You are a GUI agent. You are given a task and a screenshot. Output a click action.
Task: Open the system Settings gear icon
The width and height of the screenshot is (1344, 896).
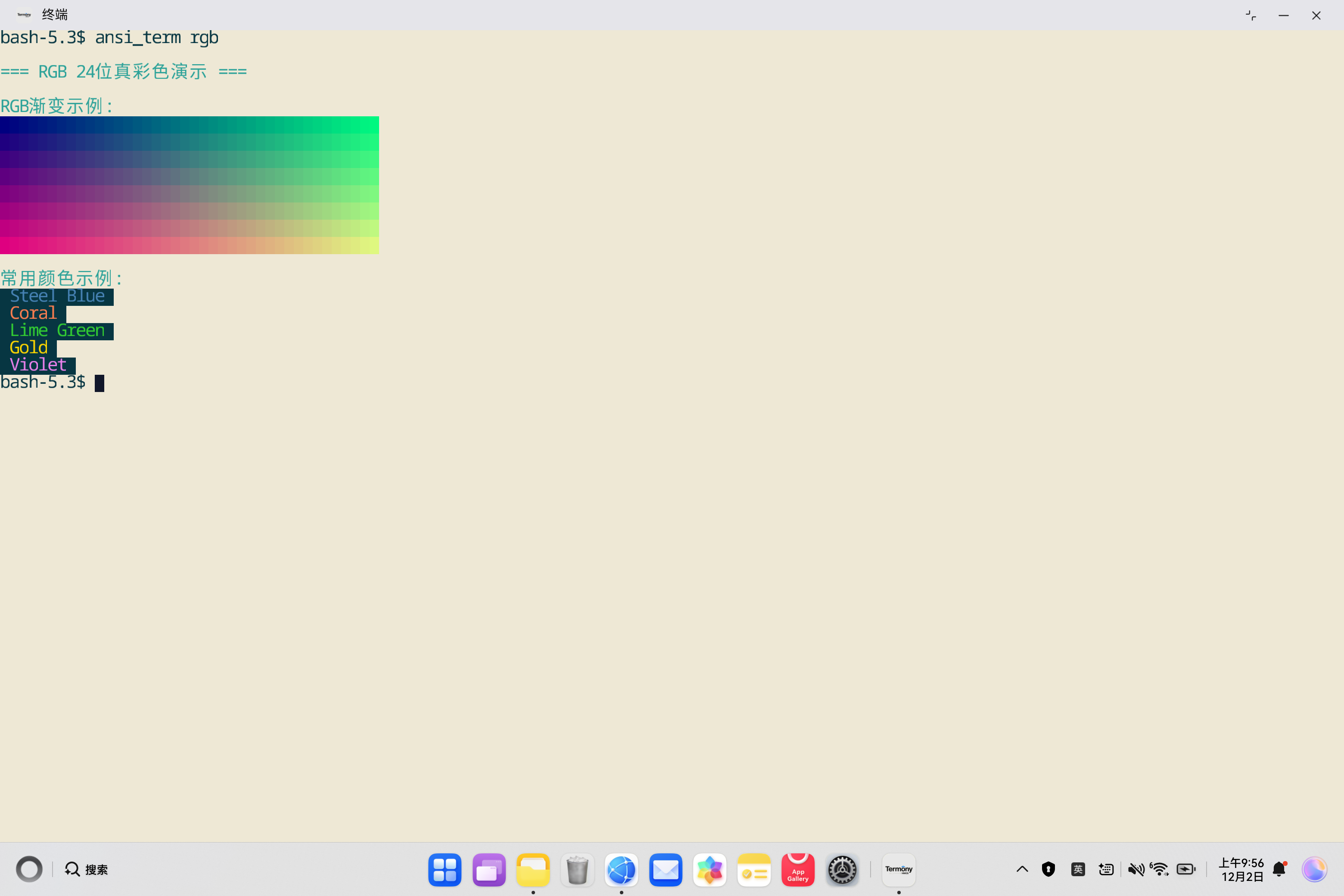(842, 870)
